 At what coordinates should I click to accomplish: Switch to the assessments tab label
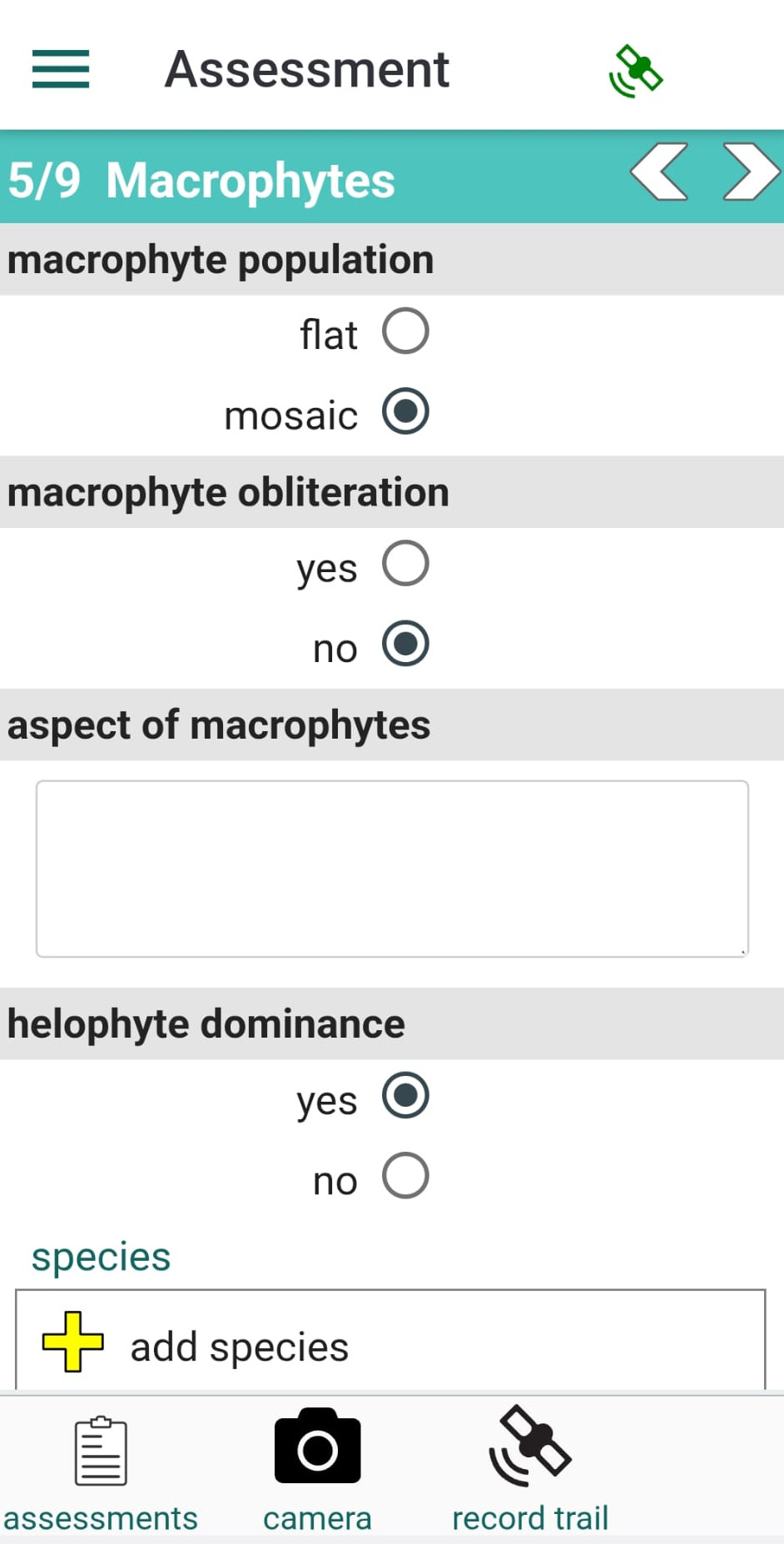point(101,1518)
